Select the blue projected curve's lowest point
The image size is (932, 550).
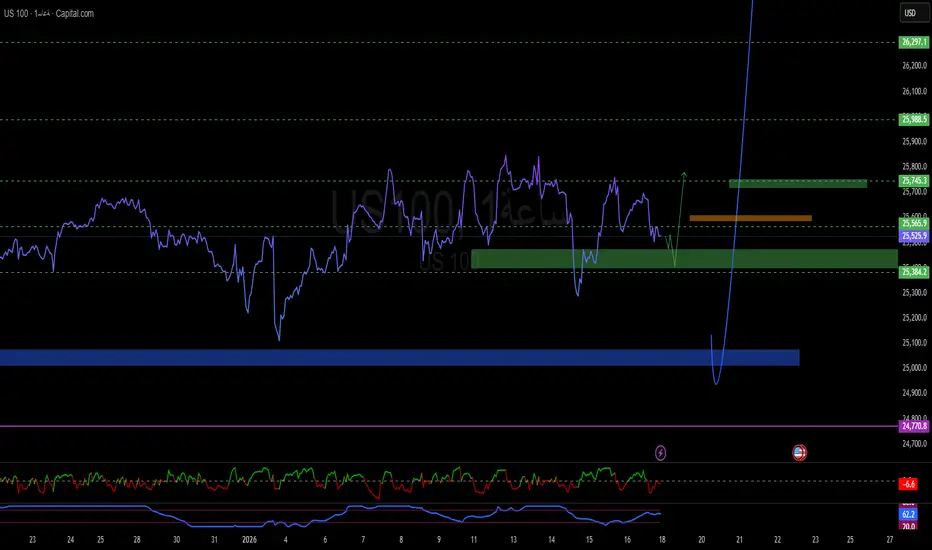tap(716, 383)
